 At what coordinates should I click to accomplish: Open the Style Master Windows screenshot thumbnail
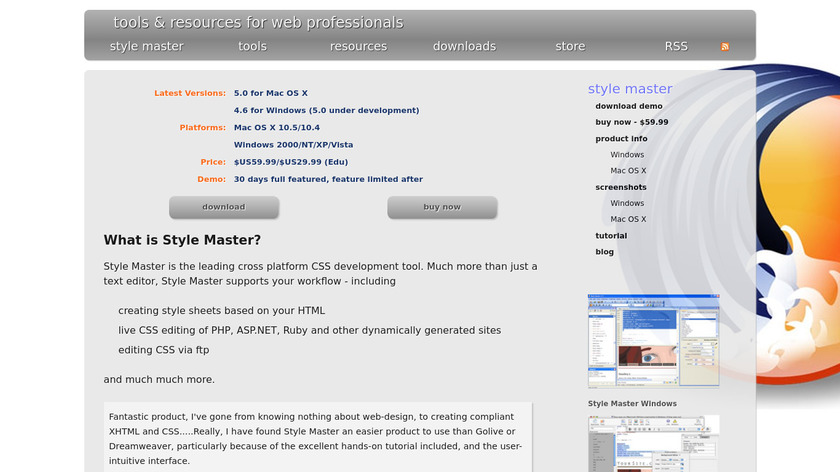[x=654, y=341]
